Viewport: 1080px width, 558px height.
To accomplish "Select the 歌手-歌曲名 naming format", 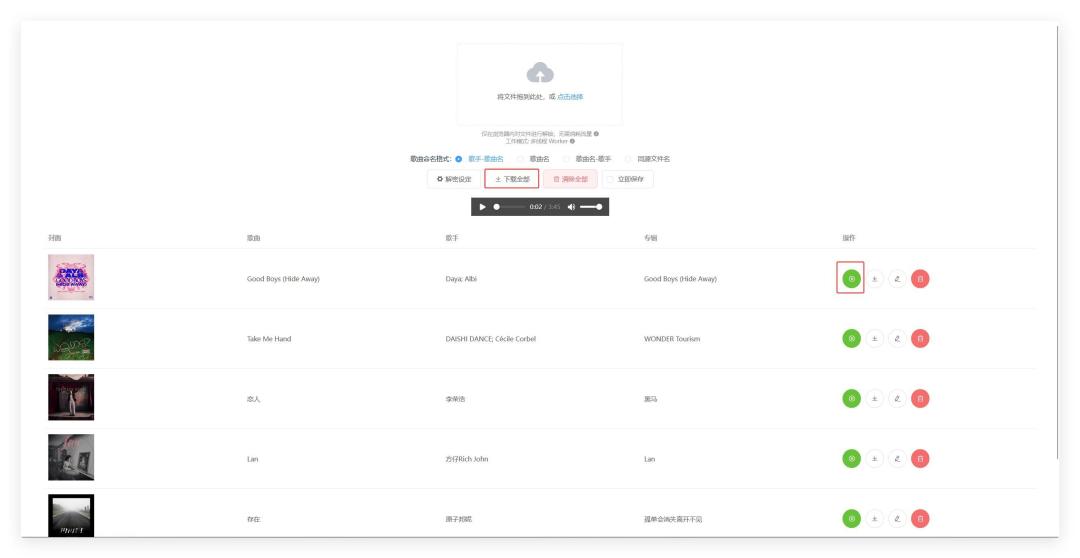I will 459,159.
